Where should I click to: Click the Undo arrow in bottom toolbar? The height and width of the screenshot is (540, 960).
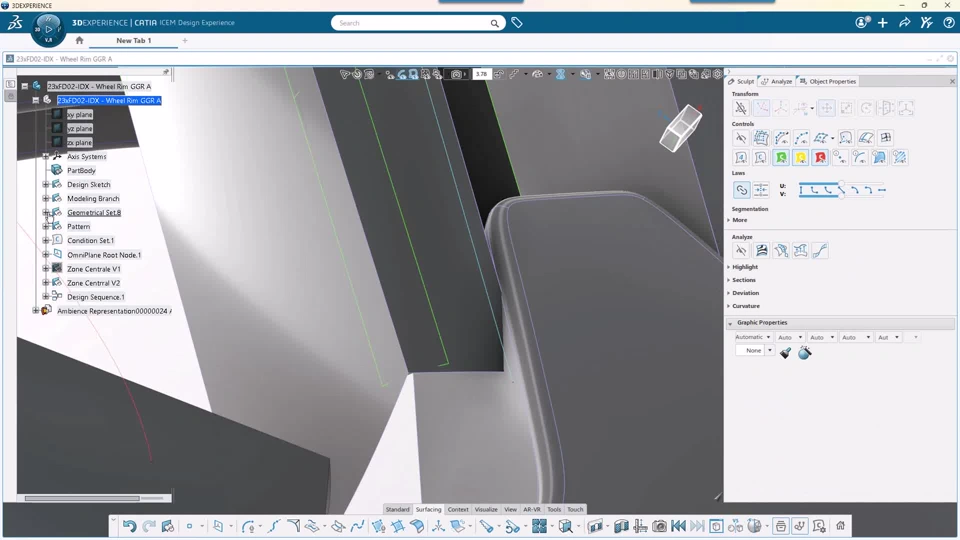129,526
